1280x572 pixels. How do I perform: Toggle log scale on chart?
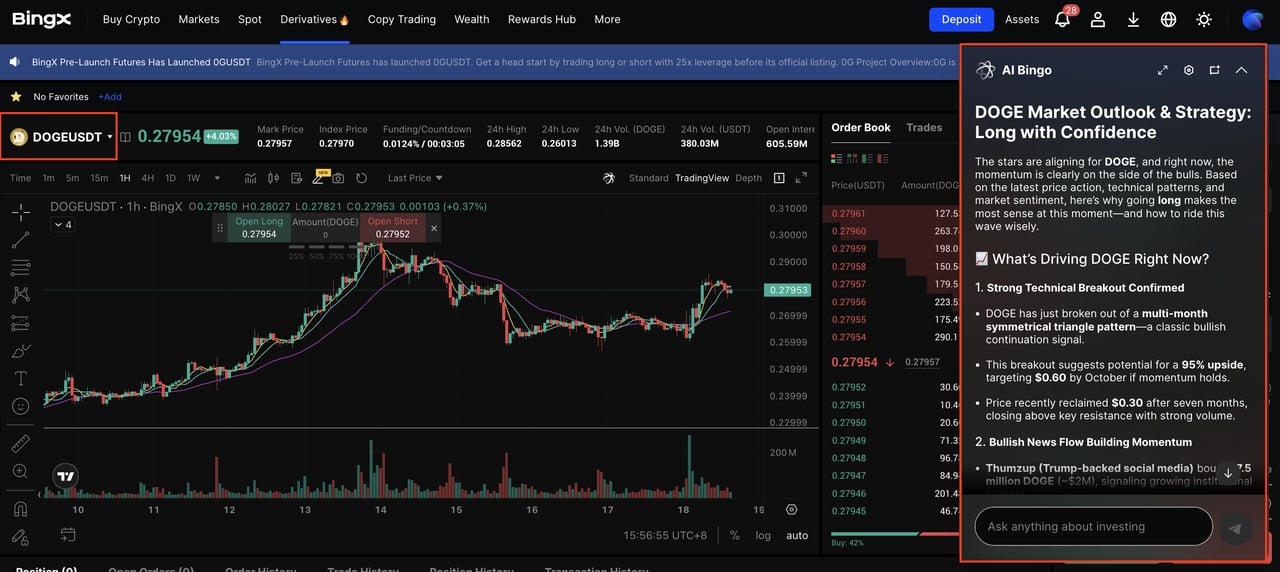pyautogui.click(x=763, y=535)
